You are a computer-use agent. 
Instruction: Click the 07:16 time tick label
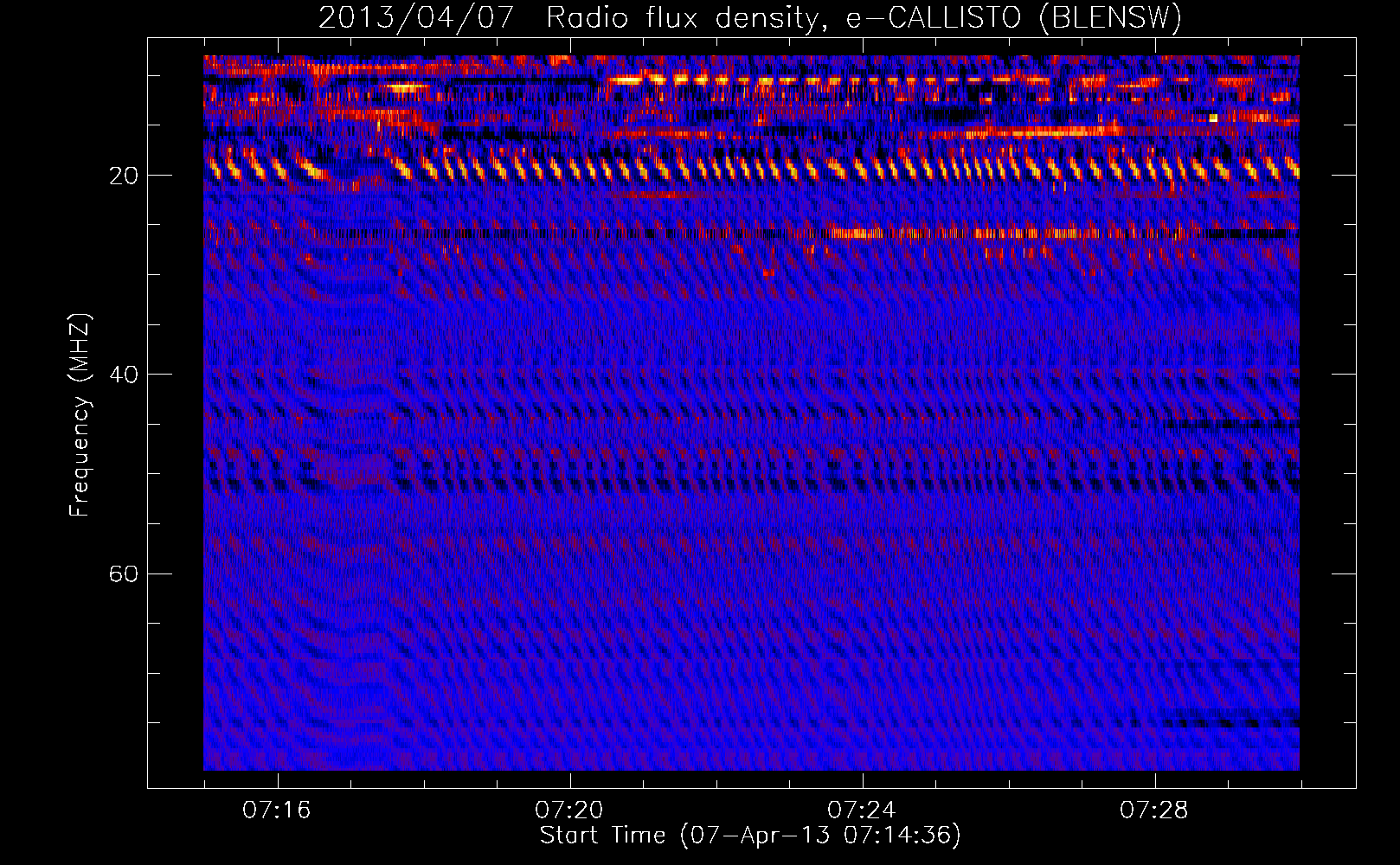(x=277, y=810)
